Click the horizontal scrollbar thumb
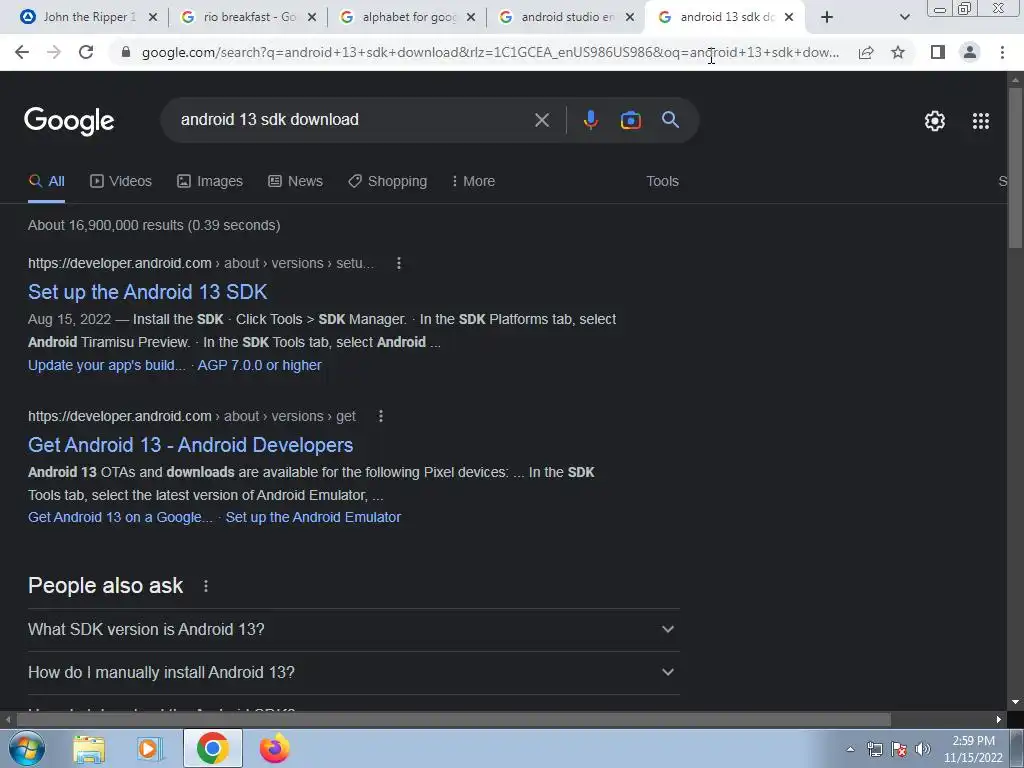This screenshot has width=1024, height=768. point(453,720)
